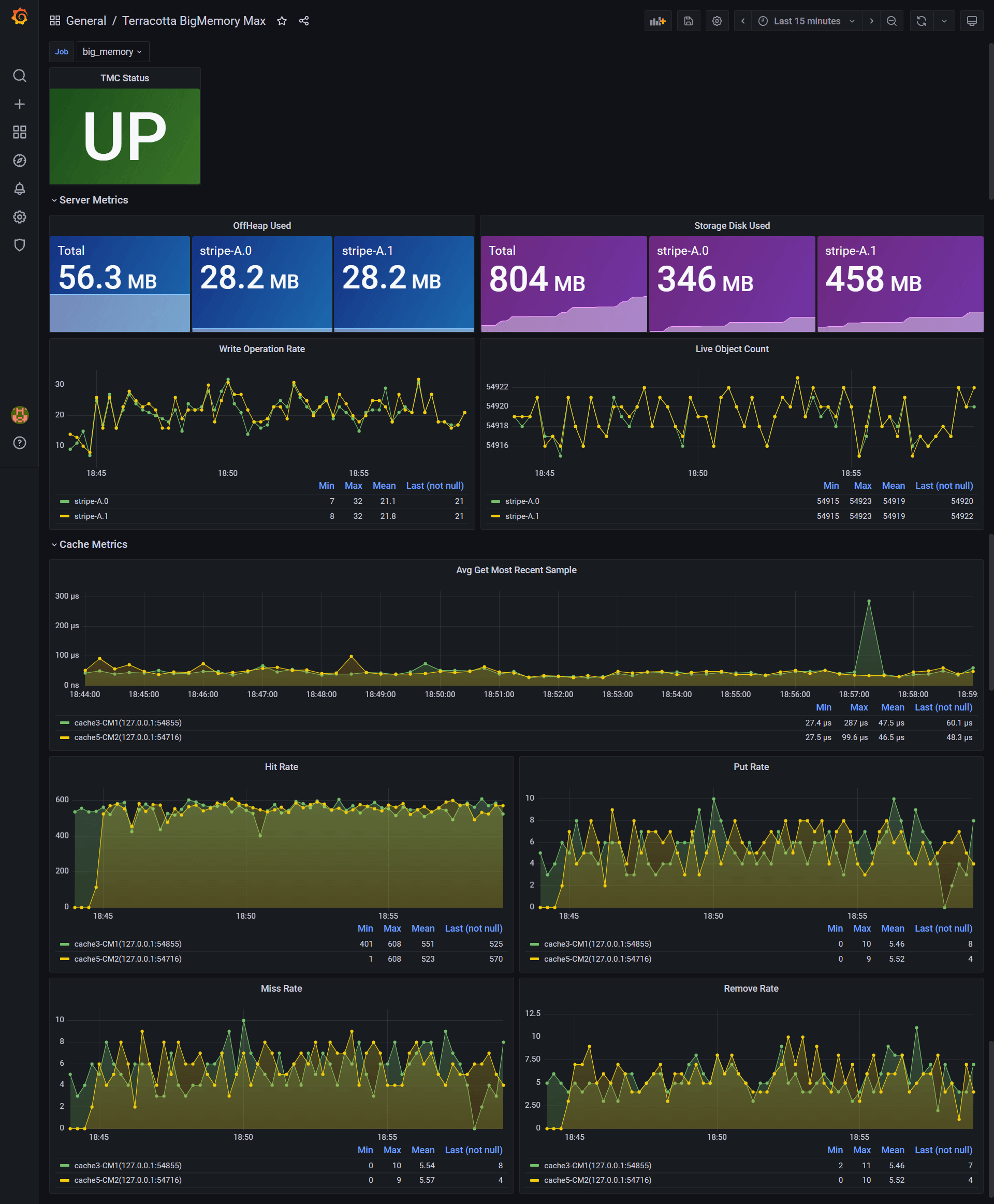Toggle stripe-A.1 series in Live Object Count legend
The width and height of the screenshot is (994, 1204).
[x=522, y=516]
